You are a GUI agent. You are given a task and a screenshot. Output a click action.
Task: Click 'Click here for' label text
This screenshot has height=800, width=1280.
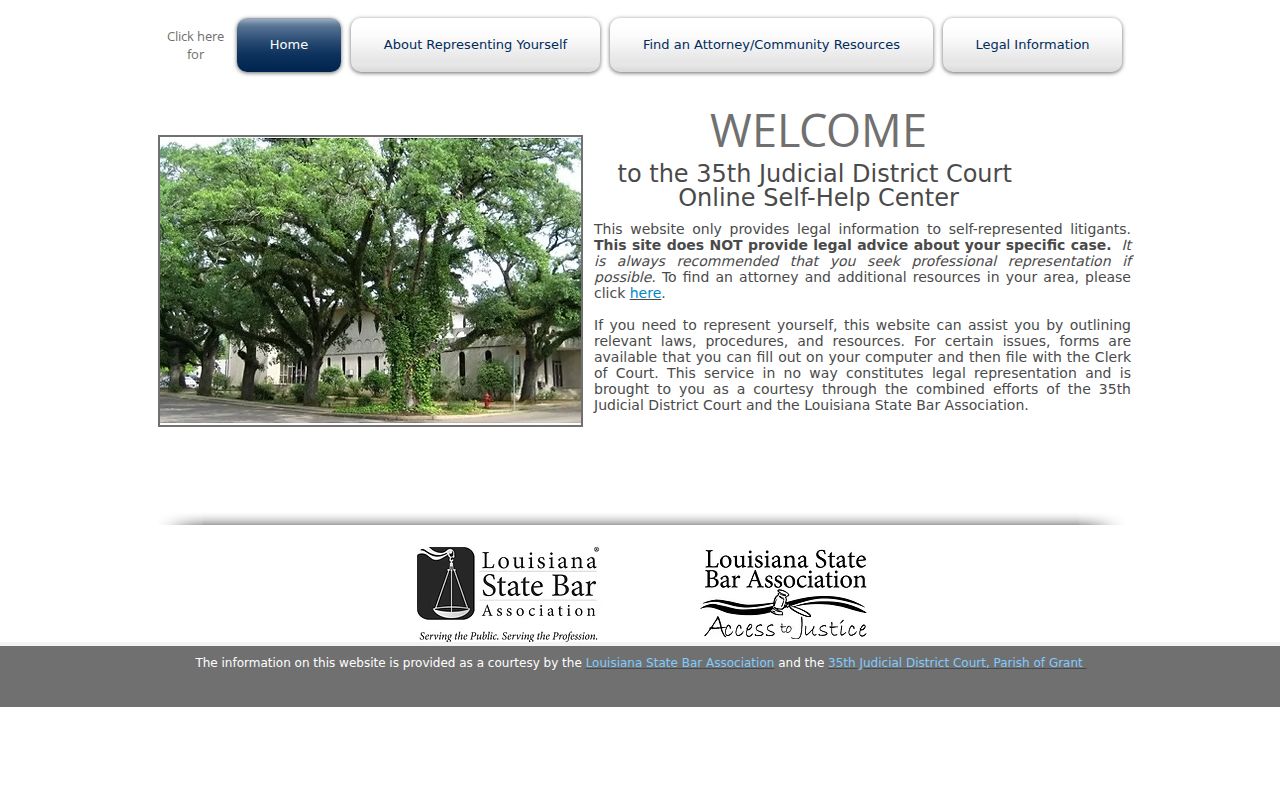pyautogui.click(x=195, y=46)
